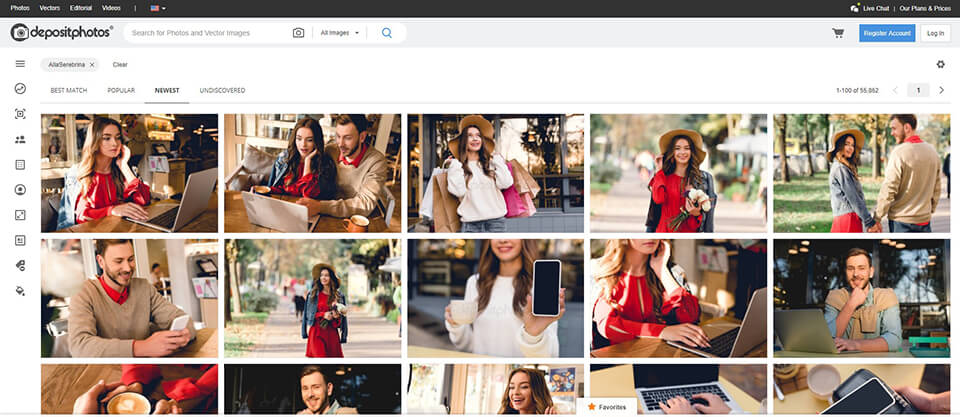Viewport: 960px width, 417px height.
Task: Switch to the Popular tab
Action: [x=121, y=90]
